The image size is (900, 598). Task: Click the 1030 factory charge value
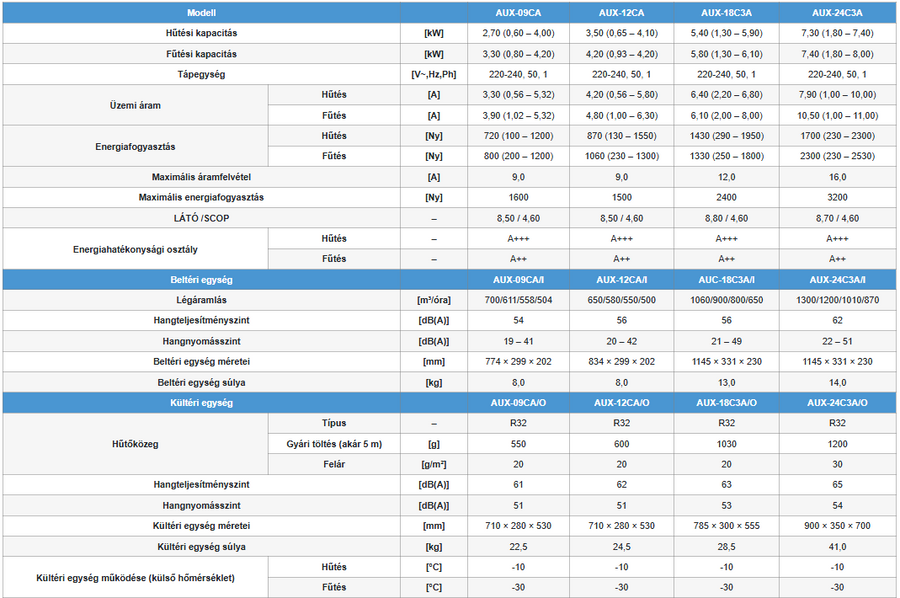[726, 444]
